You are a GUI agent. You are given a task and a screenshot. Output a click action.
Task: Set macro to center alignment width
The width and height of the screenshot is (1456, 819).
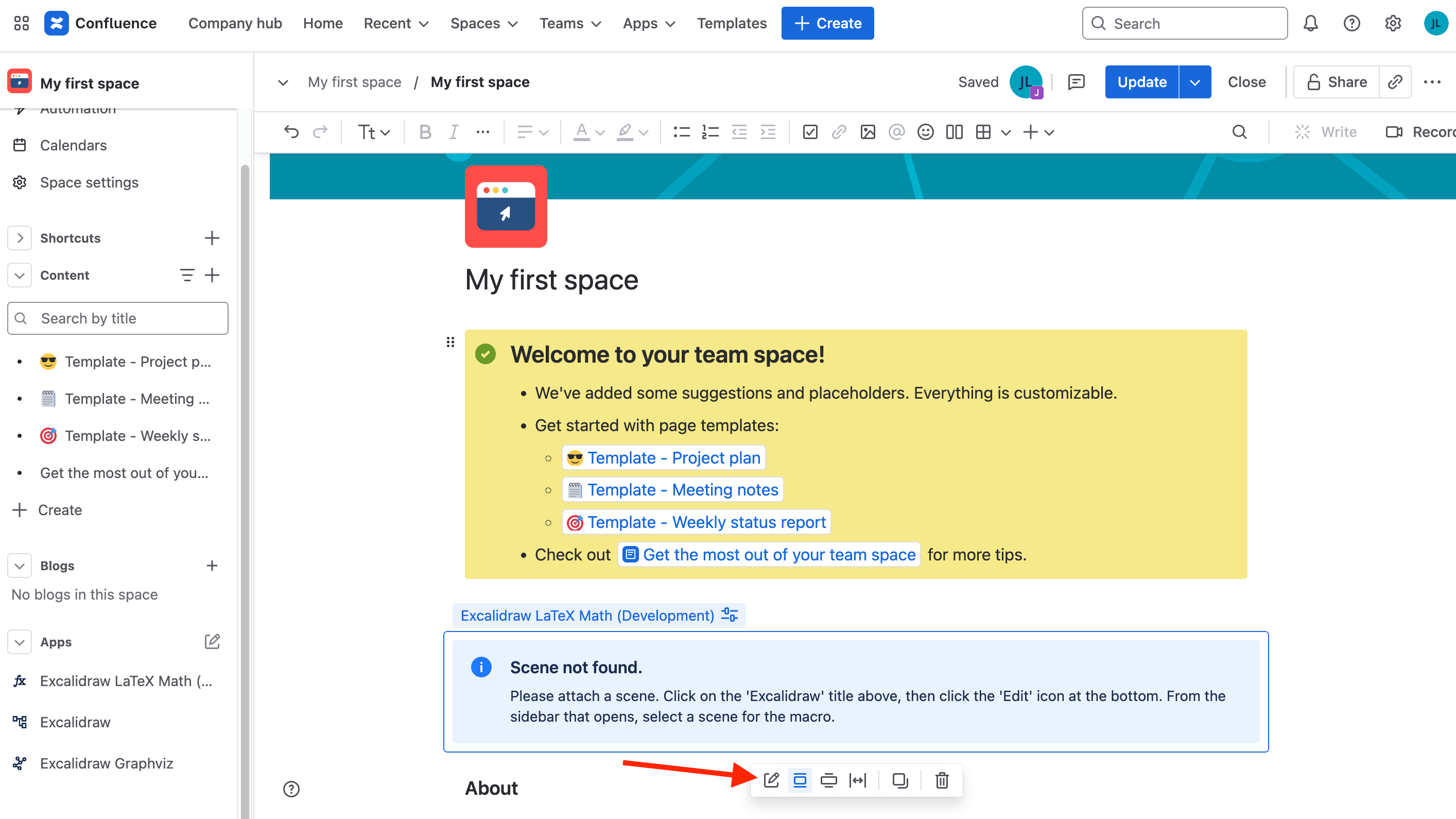pos(800,780)
